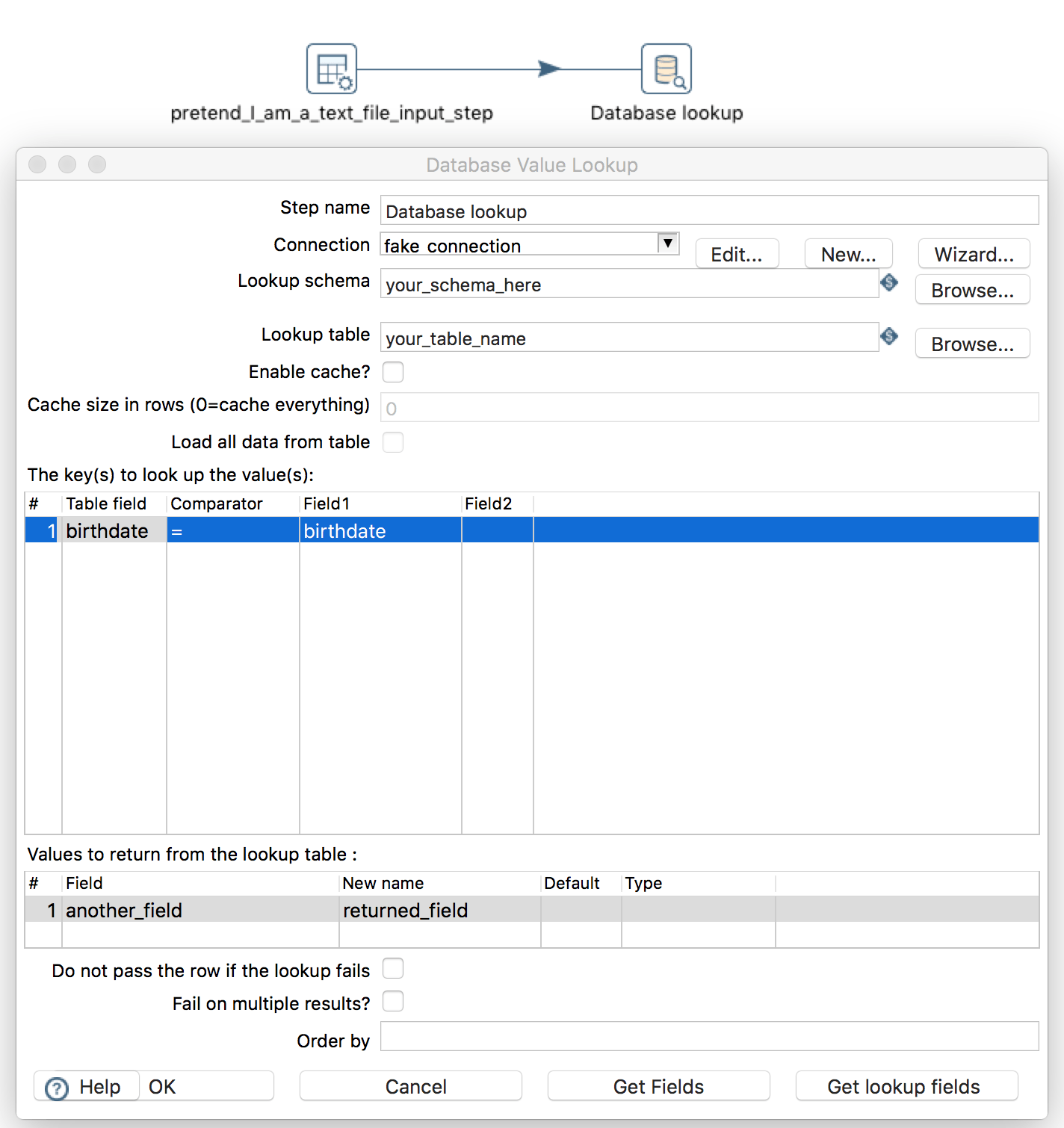
Task: Click the text file input step icon
Action: coord(332,69)
